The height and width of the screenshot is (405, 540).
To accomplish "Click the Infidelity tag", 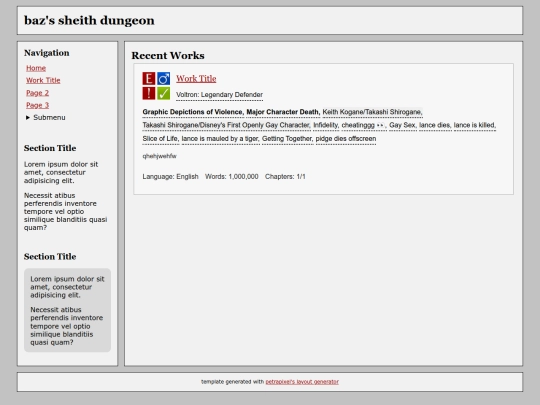I will [326, 125].
